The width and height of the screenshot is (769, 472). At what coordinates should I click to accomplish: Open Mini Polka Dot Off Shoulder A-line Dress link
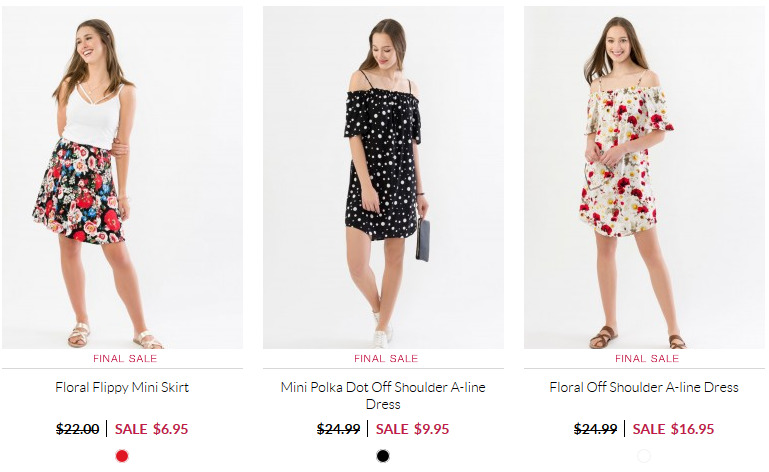click(x=383, y=395)
